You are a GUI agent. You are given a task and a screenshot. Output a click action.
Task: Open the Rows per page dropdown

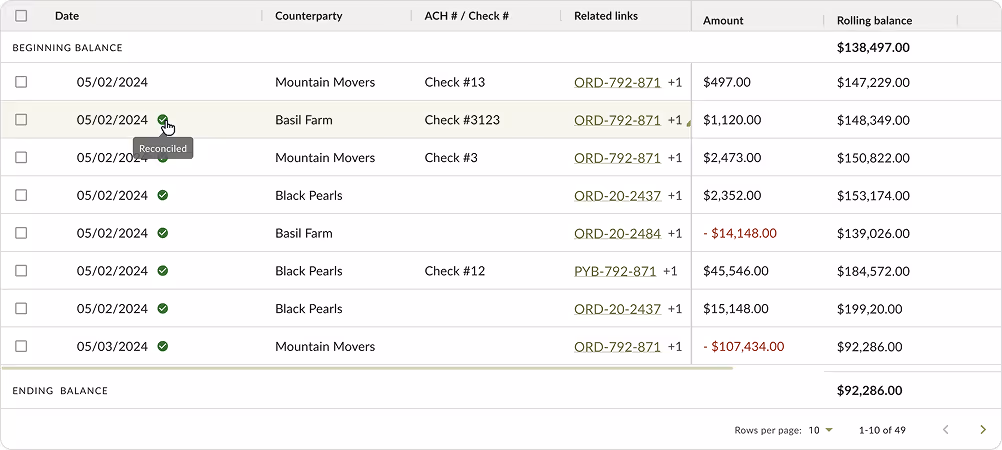pos(820,430)
